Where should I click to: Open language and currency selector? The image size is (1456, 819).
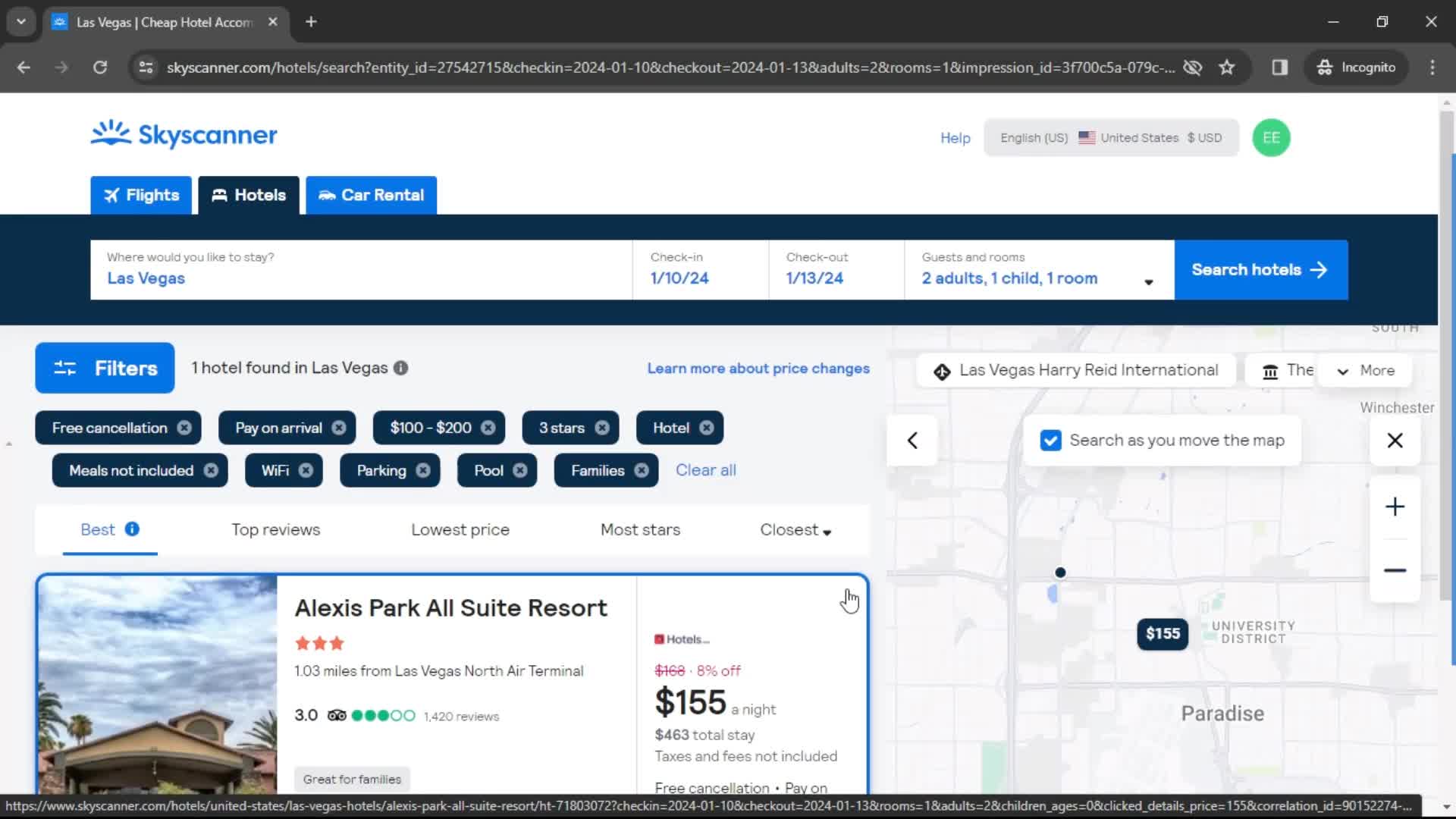(1111, 138)
